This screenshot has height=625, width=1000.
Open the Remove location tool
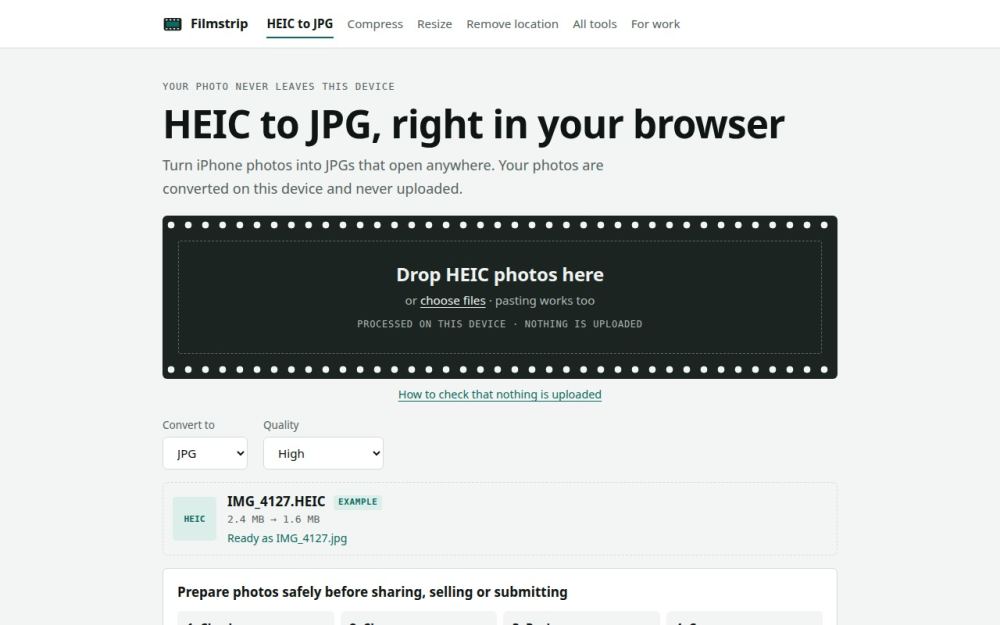coord(512,24)
